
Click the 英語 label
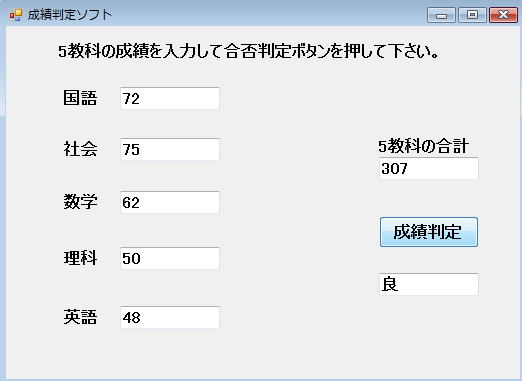[x=80, y=317]
